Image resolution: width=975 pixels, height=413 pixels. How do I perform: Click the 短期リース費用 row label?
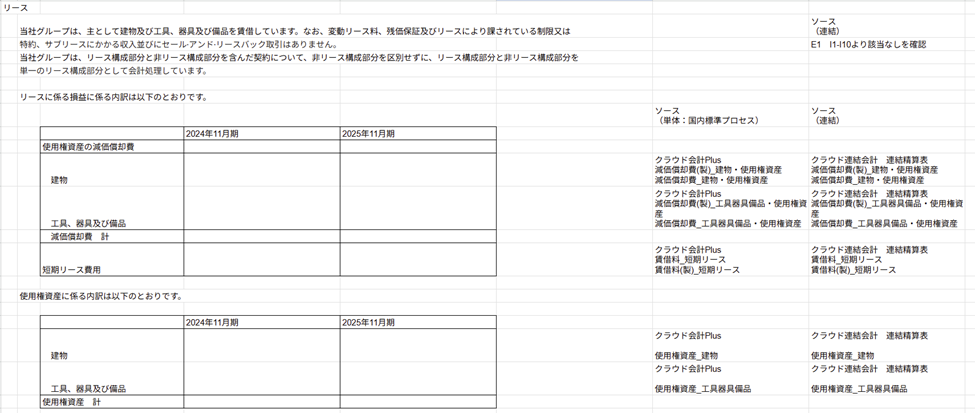[71, 270]
